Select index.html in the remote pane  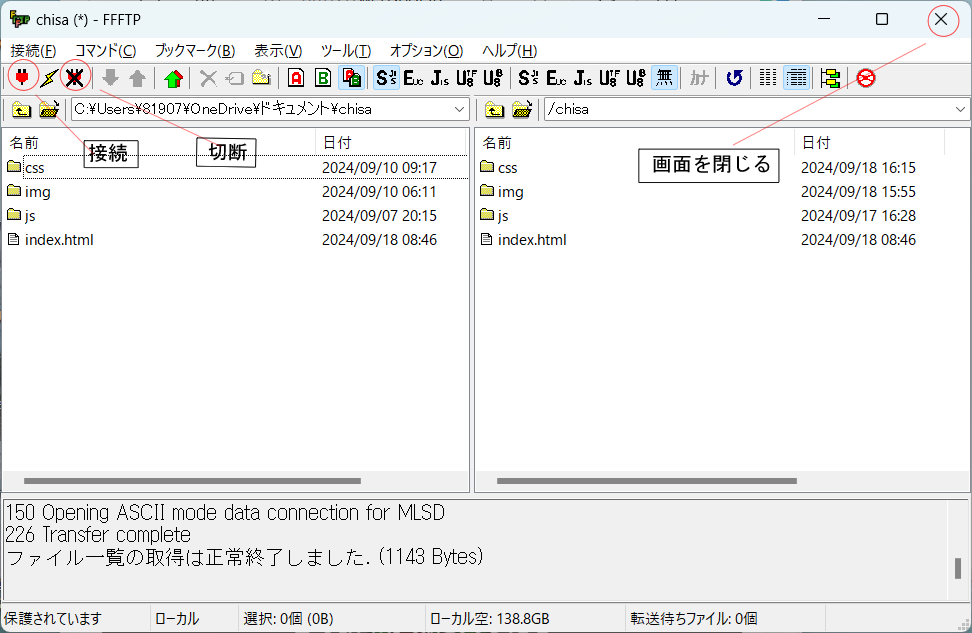tap(531, 239)
